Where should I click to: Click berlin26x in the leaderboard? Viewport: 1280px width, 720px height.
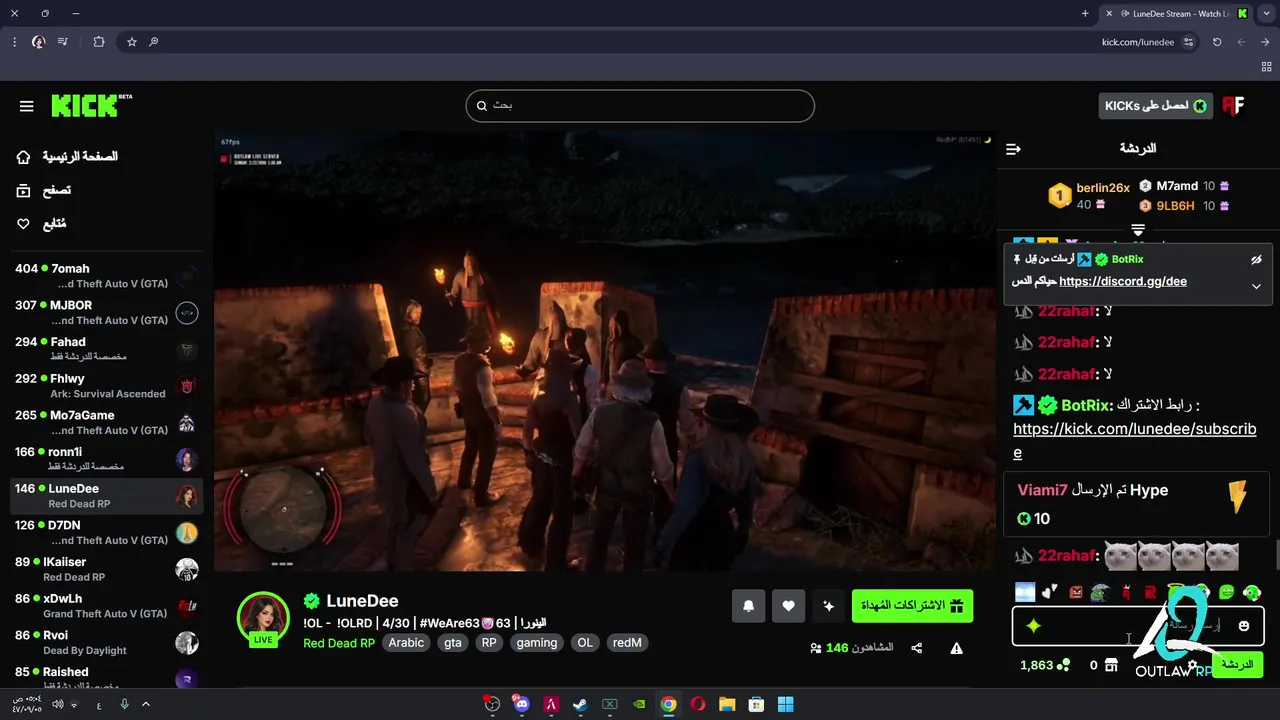pyautogui.click(x=1103, y=188)
